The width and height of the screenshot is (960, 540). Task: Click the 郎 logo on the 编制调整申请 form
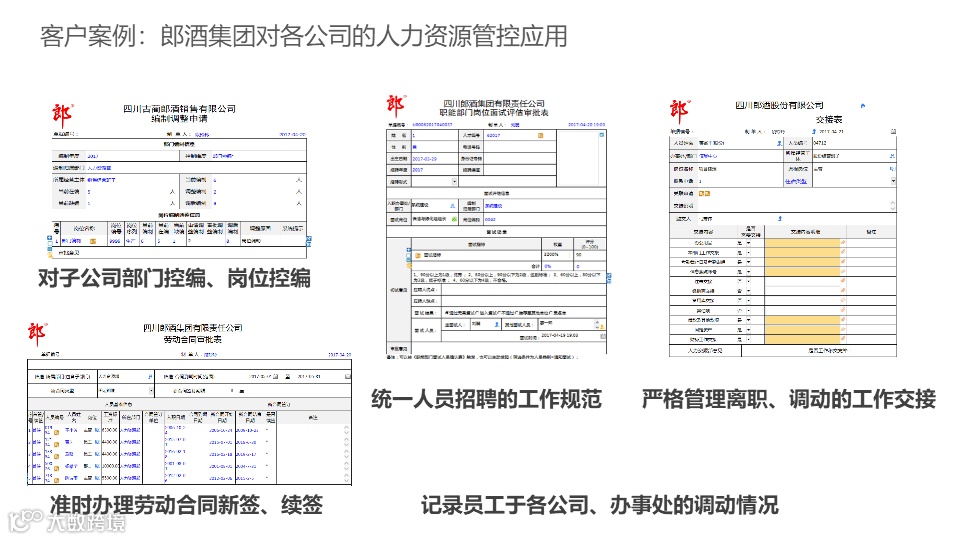(x=62, y=114)
